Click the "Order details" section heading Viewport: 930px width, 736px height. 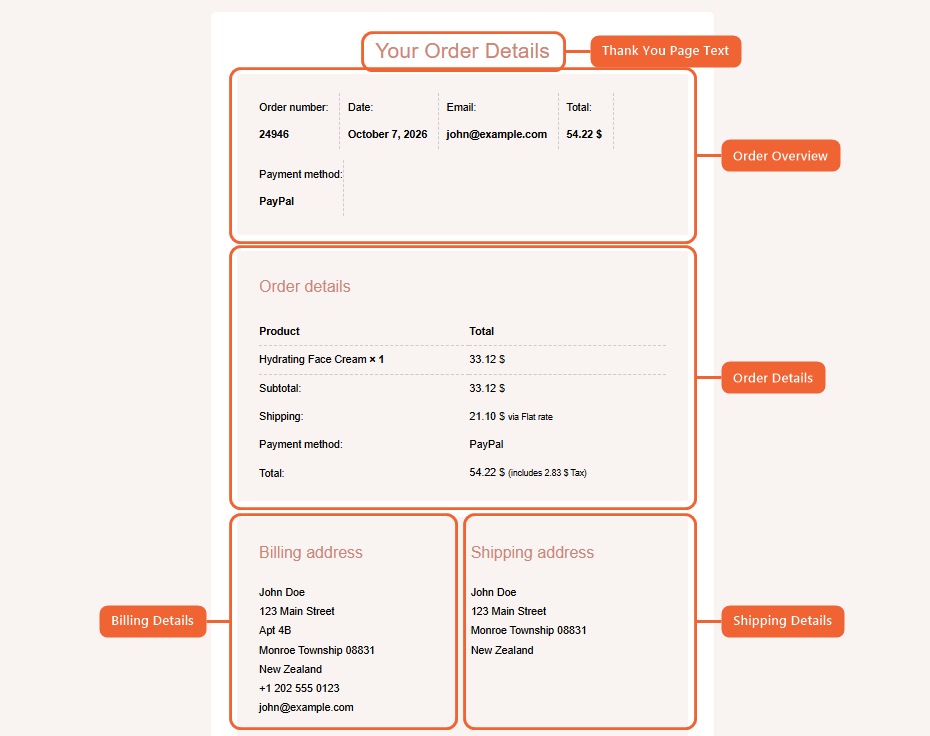point(305,286)
